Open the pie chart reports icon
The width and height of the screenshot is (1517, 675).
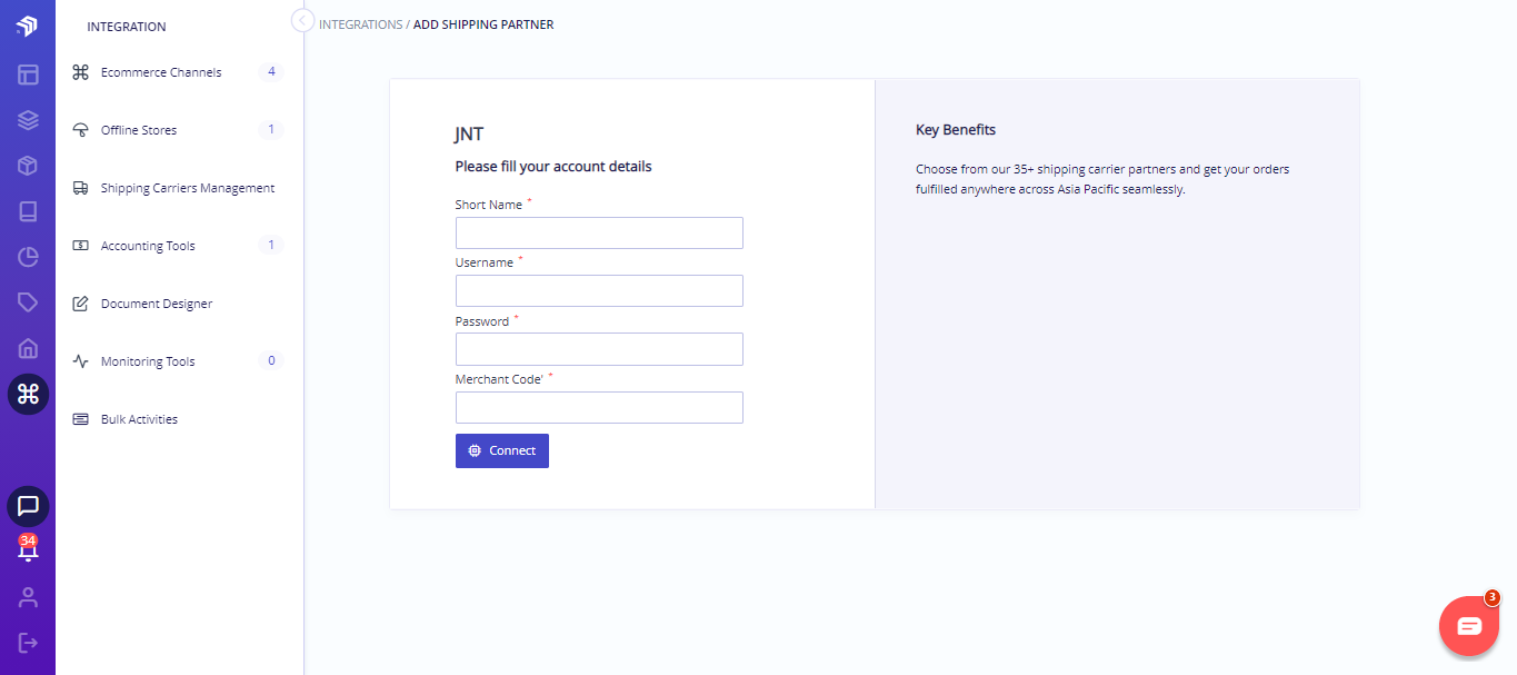tap(28, 257)
